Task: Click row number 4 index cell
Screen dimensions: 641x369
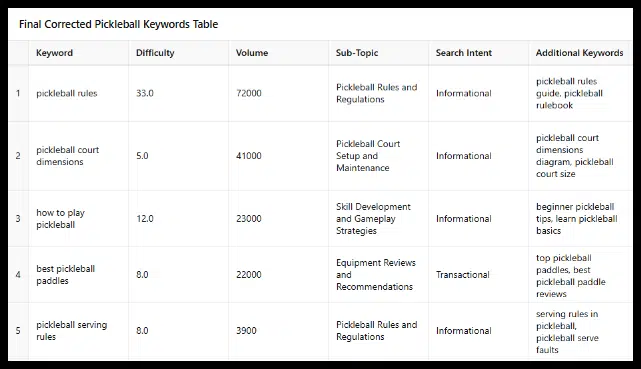Action: click(x=18, y=275)
